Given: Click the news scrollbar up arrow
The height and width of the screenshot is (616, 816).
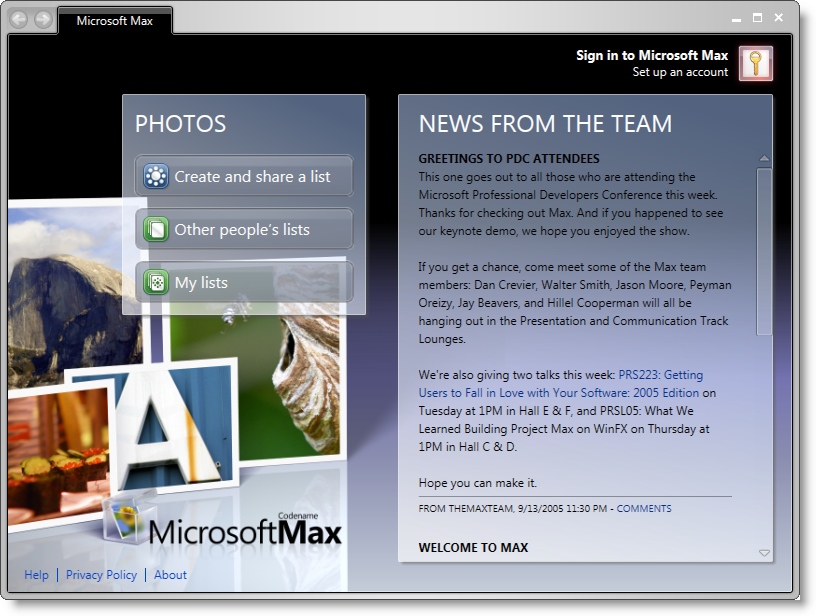Looking at the screenshot, I should [764, 159].
